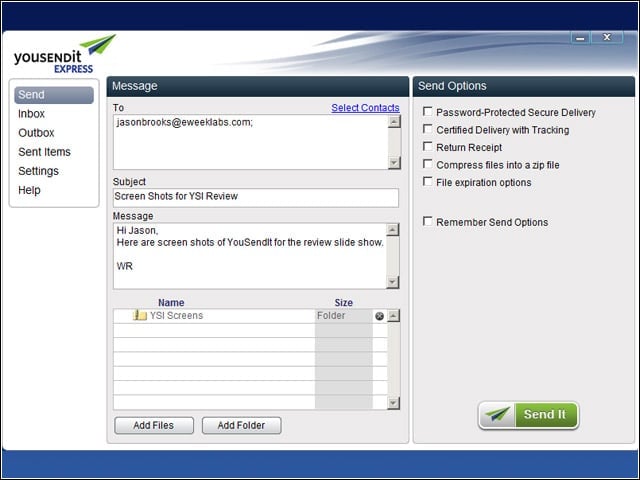
Task: Check Certified Delivery with Tracking
Action: click(427, 129)
